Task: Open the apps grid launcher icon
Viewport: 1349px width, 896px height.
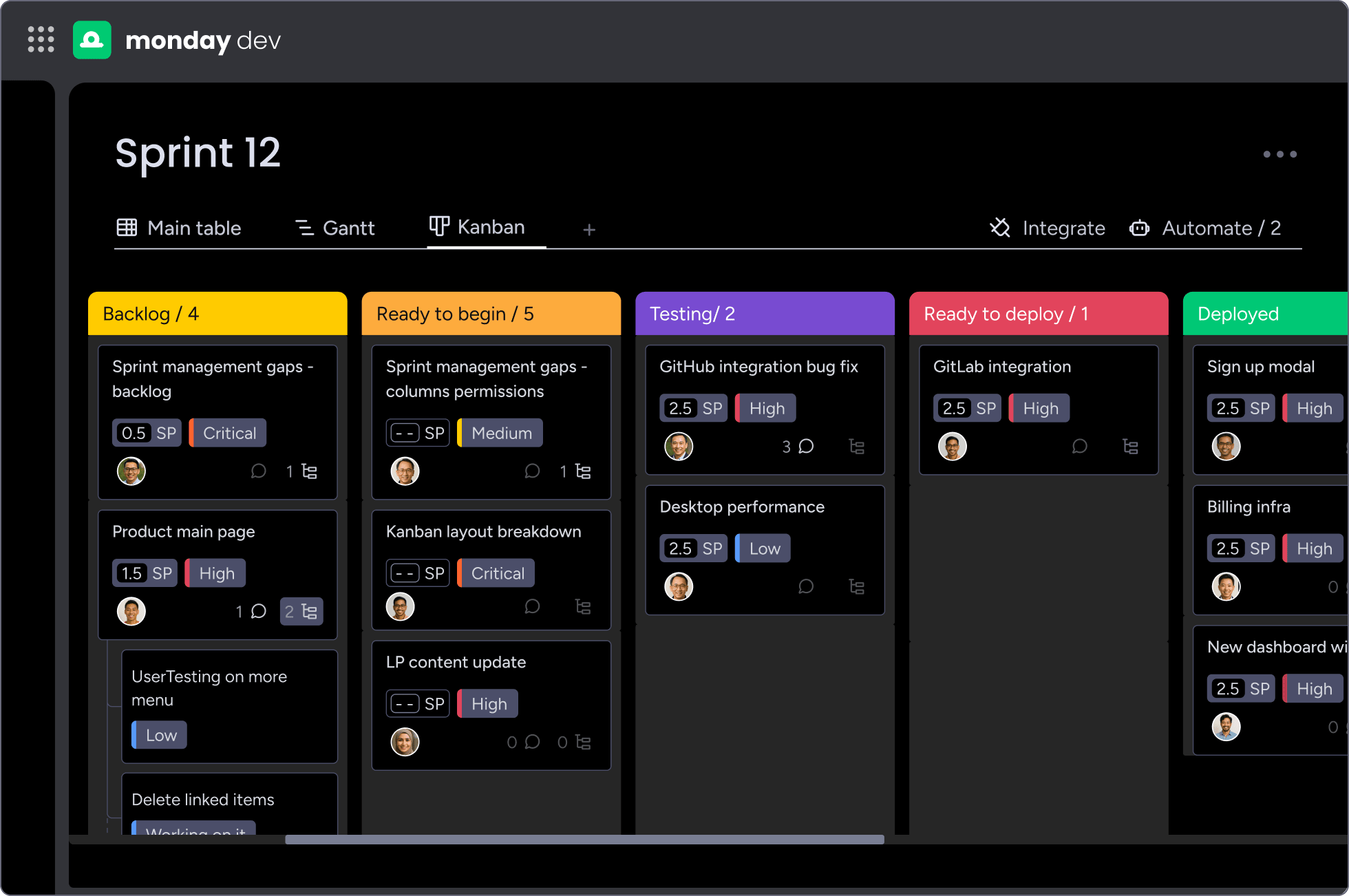Action: (41, 40)
